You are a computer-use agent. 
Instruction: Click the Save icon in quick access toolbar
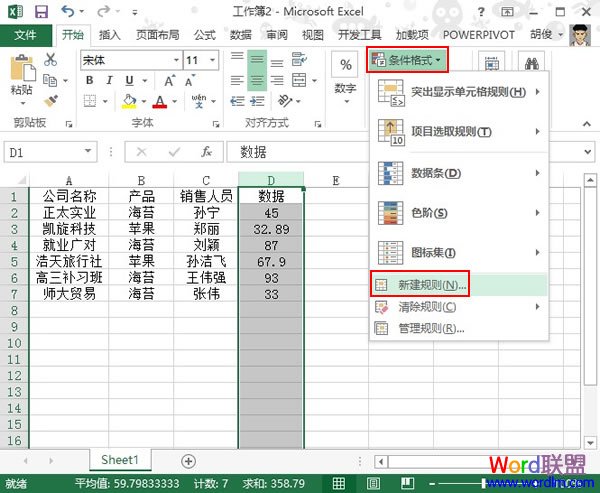(41, 11)
